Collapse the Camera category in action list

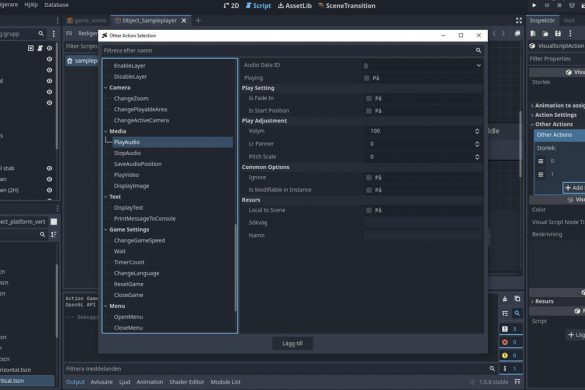point(106,88)
